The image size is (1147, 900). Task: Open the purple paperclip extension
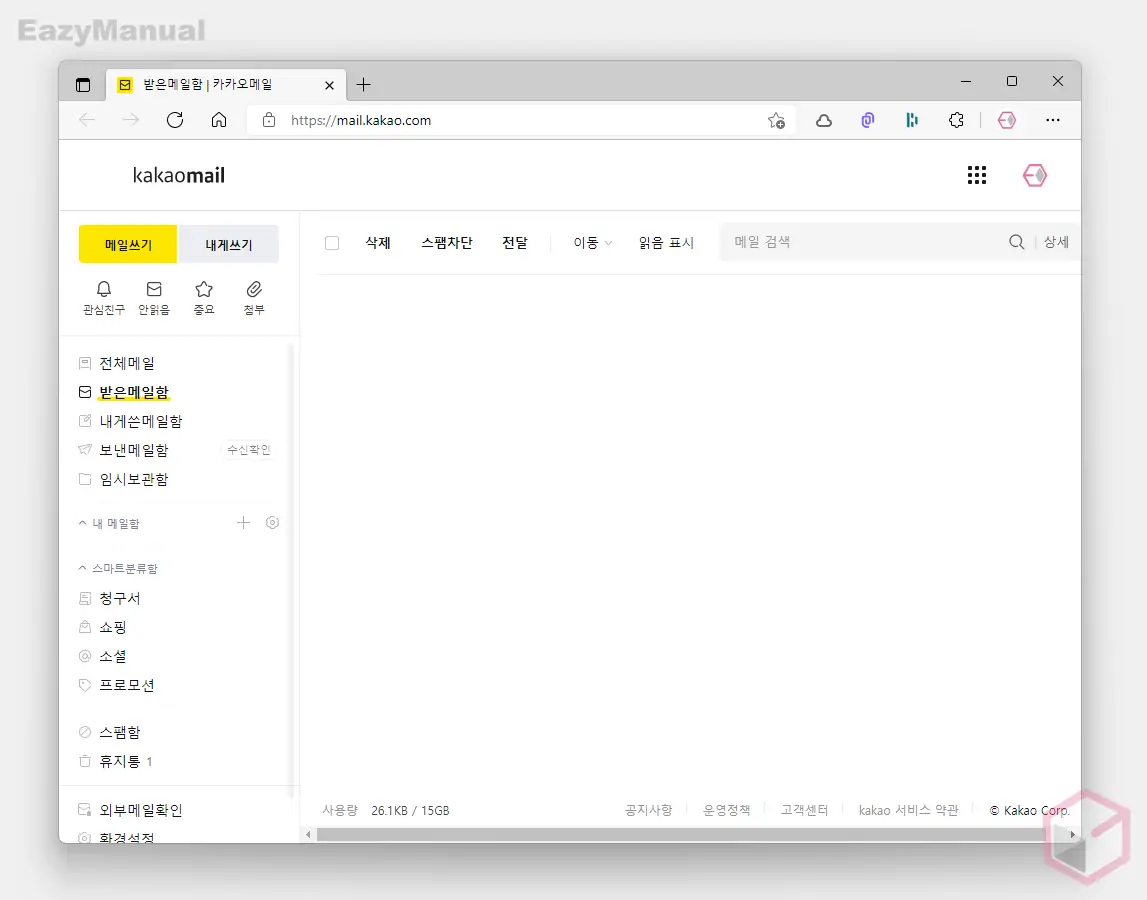tap(868, 121)
